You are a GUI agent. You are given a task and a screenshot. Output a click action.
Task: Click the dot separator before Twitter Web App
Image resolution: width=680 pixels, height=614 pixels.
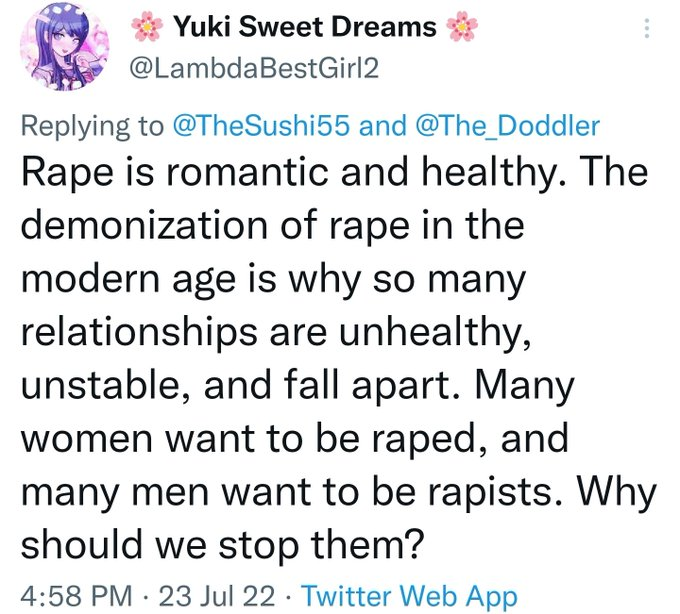pyautogui.click(x=287, y=597)
